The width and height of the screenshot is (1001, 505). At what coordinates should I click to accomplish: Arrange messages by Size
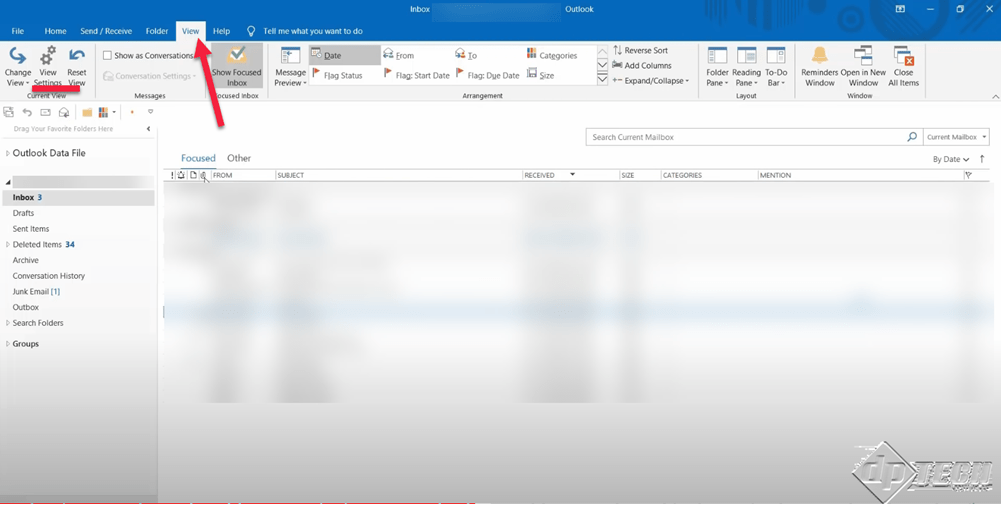point(541,75)
